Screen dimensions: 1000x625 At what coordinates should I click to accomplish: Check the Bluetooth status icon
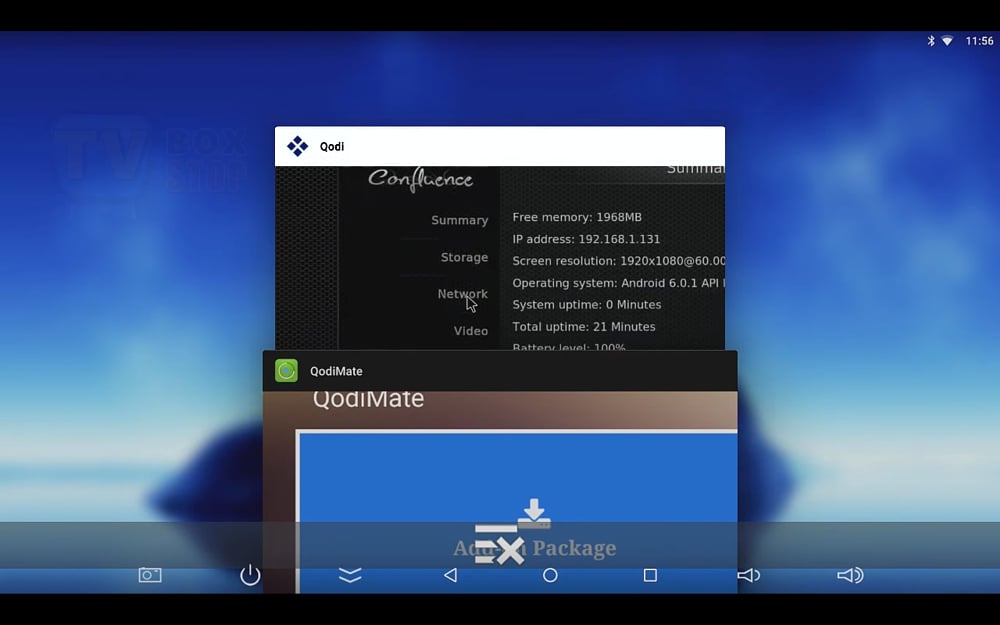coord(930,41)
